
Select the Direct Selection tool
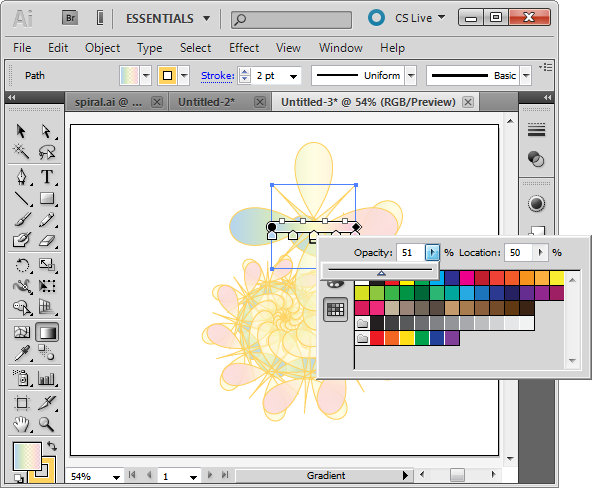pos(46,131)
